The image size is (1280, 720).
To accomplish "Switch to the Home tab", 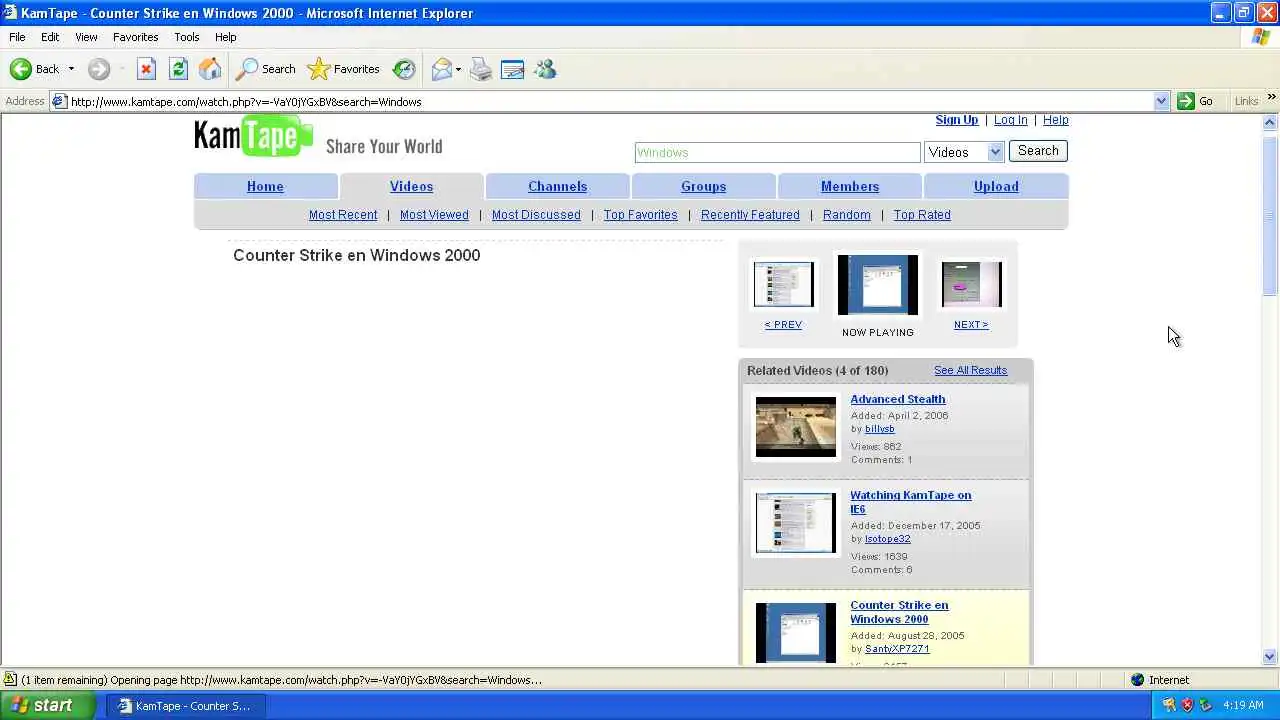I will point(265,186).
